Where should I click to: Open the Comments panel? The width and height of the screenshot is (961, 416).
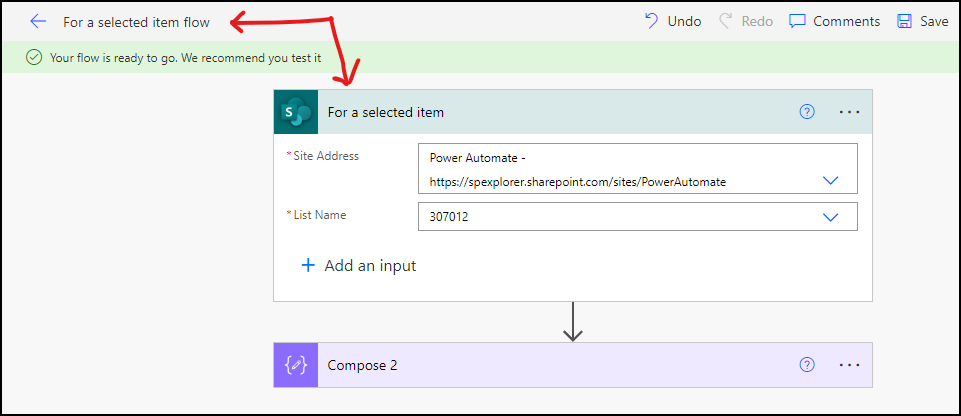pos(834,21)
